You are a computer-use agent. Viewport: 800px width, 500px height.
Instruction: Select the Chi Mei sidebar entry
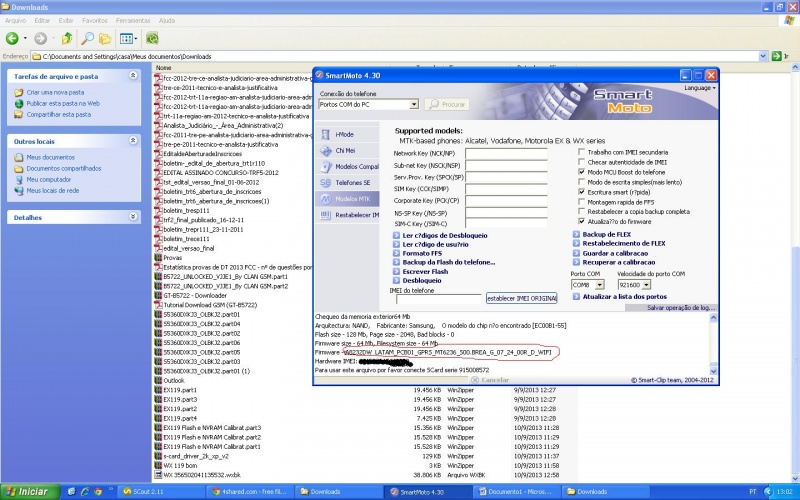347,151
